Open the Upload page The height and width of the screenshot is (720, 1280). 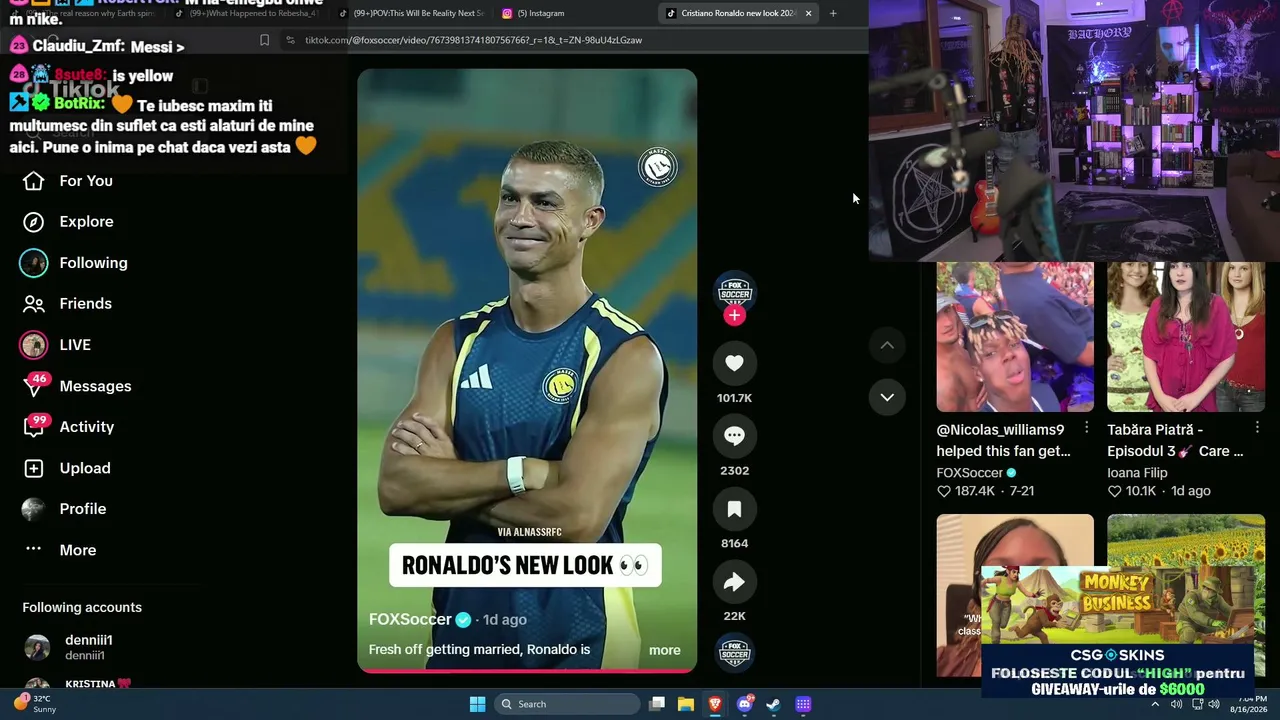pyautogui.click(x=66, y=468)
